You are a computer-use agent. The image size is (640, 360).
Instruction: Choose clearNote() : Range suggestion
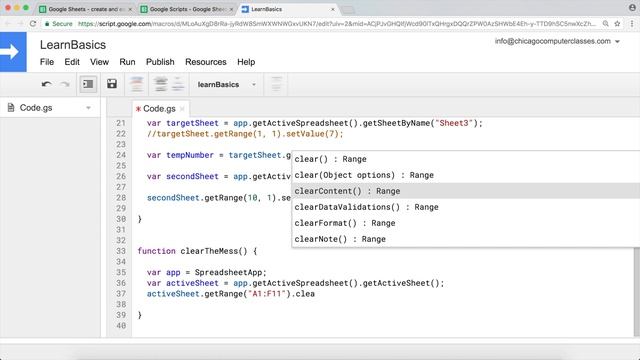[466, 239]
